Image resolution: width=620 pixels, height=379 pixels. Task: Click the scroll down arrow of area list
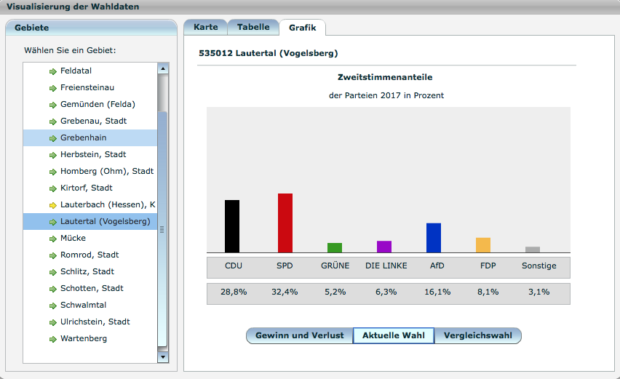[x=163, y=357]
